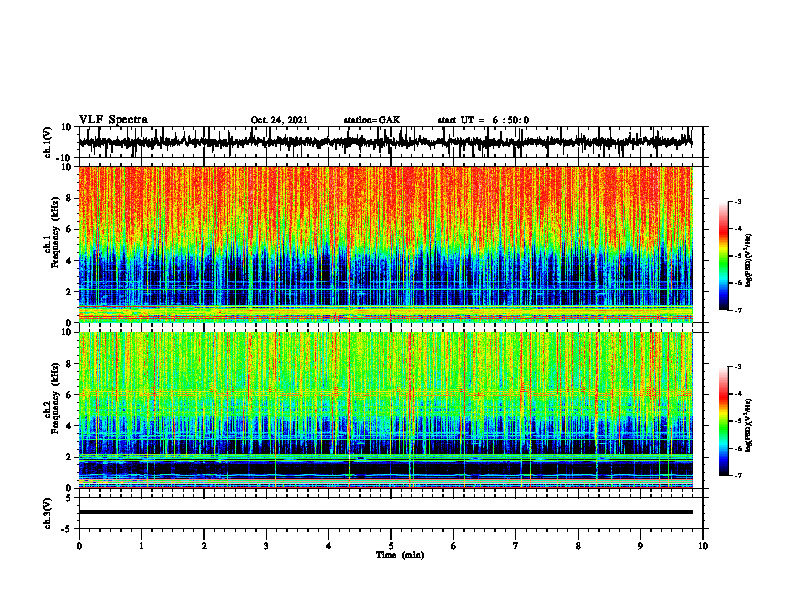Click the ch.1 color bar '-3' label
This screenshot has width=792, height=612.
tap(738, 202)
